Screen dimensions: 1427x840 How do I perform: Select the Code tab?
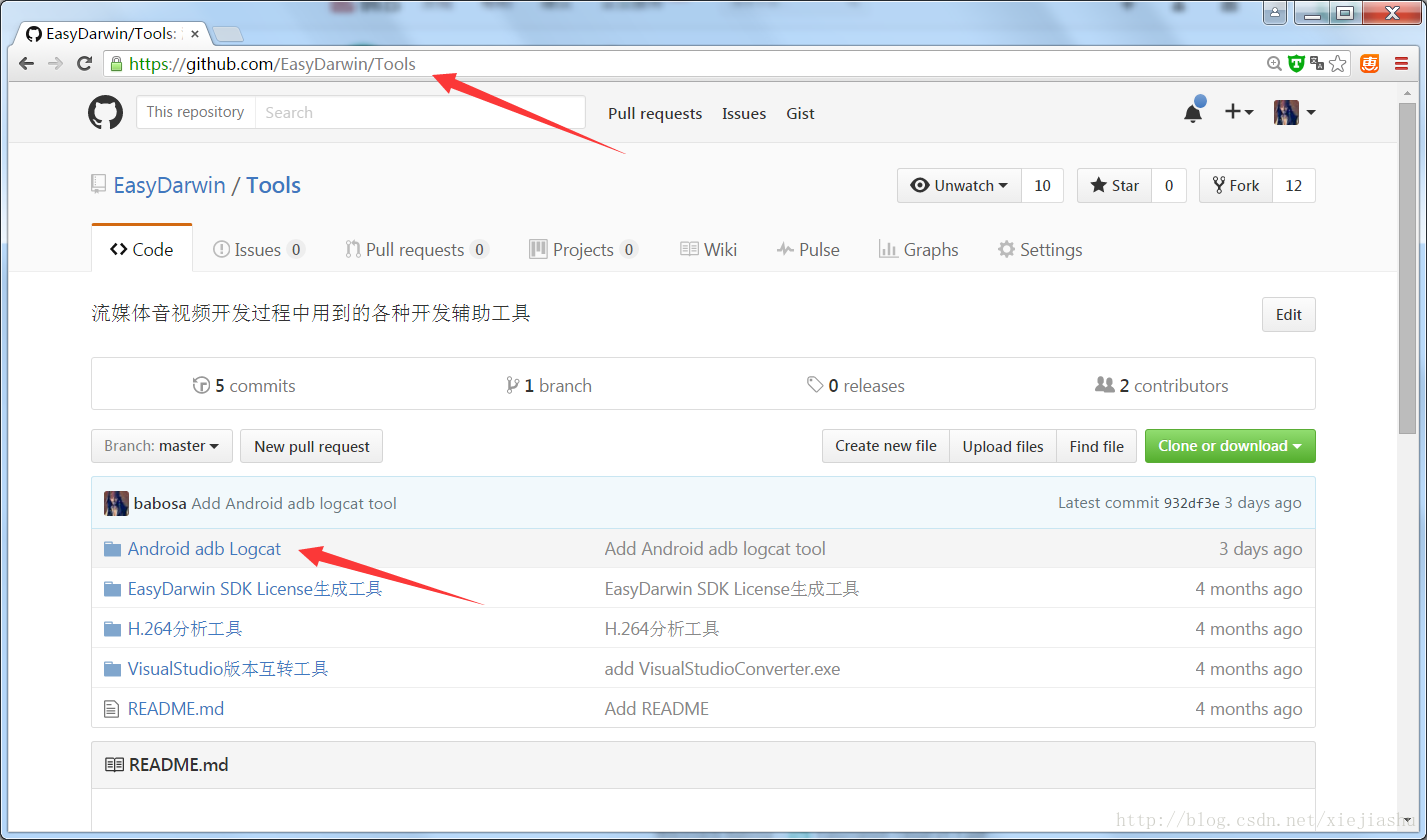[x=142, y=249]
